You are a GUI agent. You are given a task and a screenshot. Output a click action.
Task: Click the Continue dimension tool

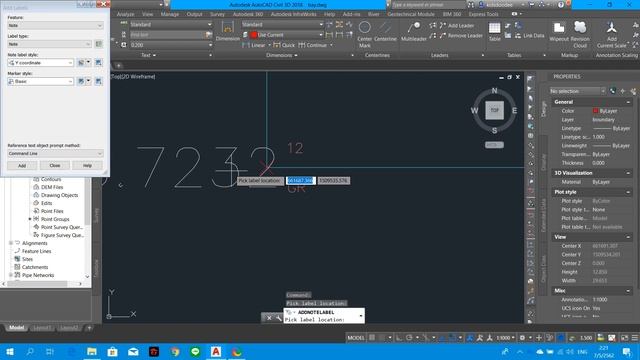click(313, 45)
